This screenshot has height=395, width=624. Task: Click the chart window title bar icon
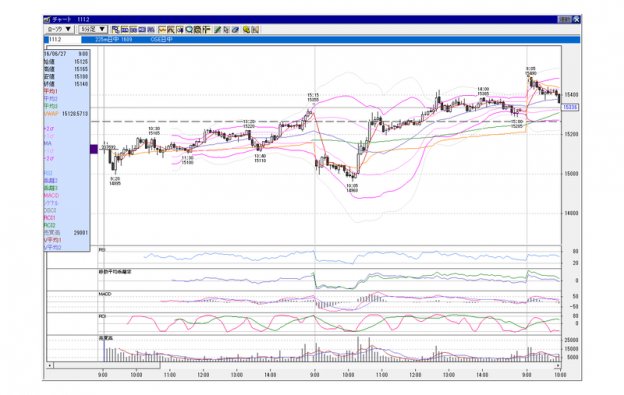47,19
